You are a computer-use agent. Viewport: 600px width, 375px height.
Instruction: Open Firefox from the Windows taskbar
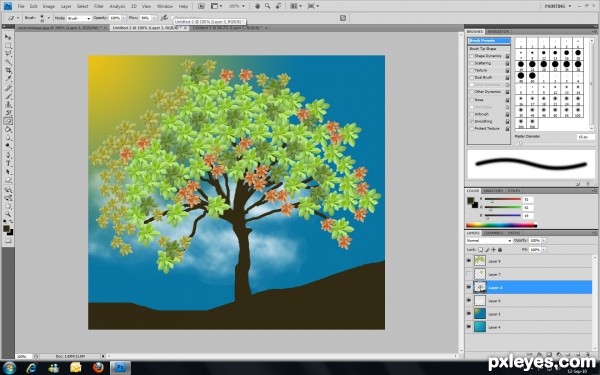pos(98,368)
